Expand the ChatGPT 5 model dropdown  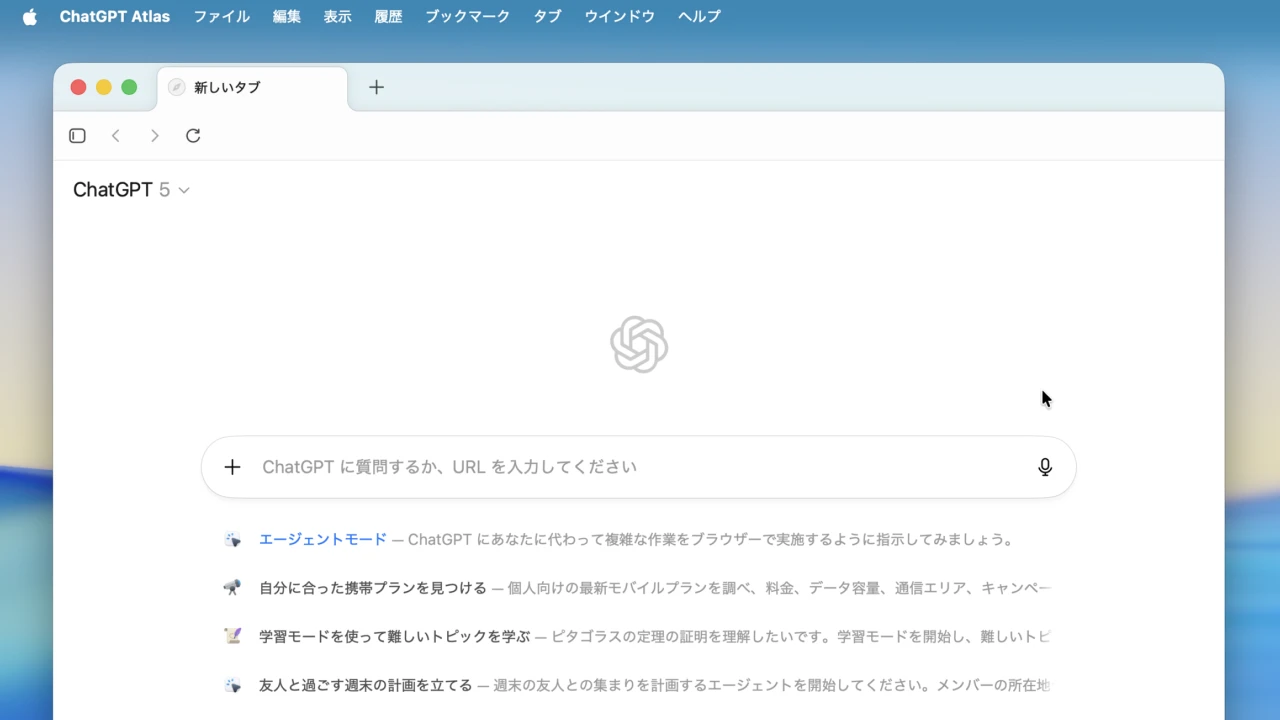coord(131,190)
